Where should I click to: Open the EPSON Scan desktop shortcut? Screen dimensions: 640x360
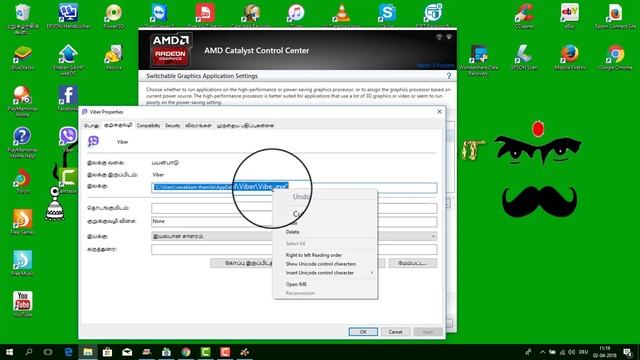click(524, 58)
